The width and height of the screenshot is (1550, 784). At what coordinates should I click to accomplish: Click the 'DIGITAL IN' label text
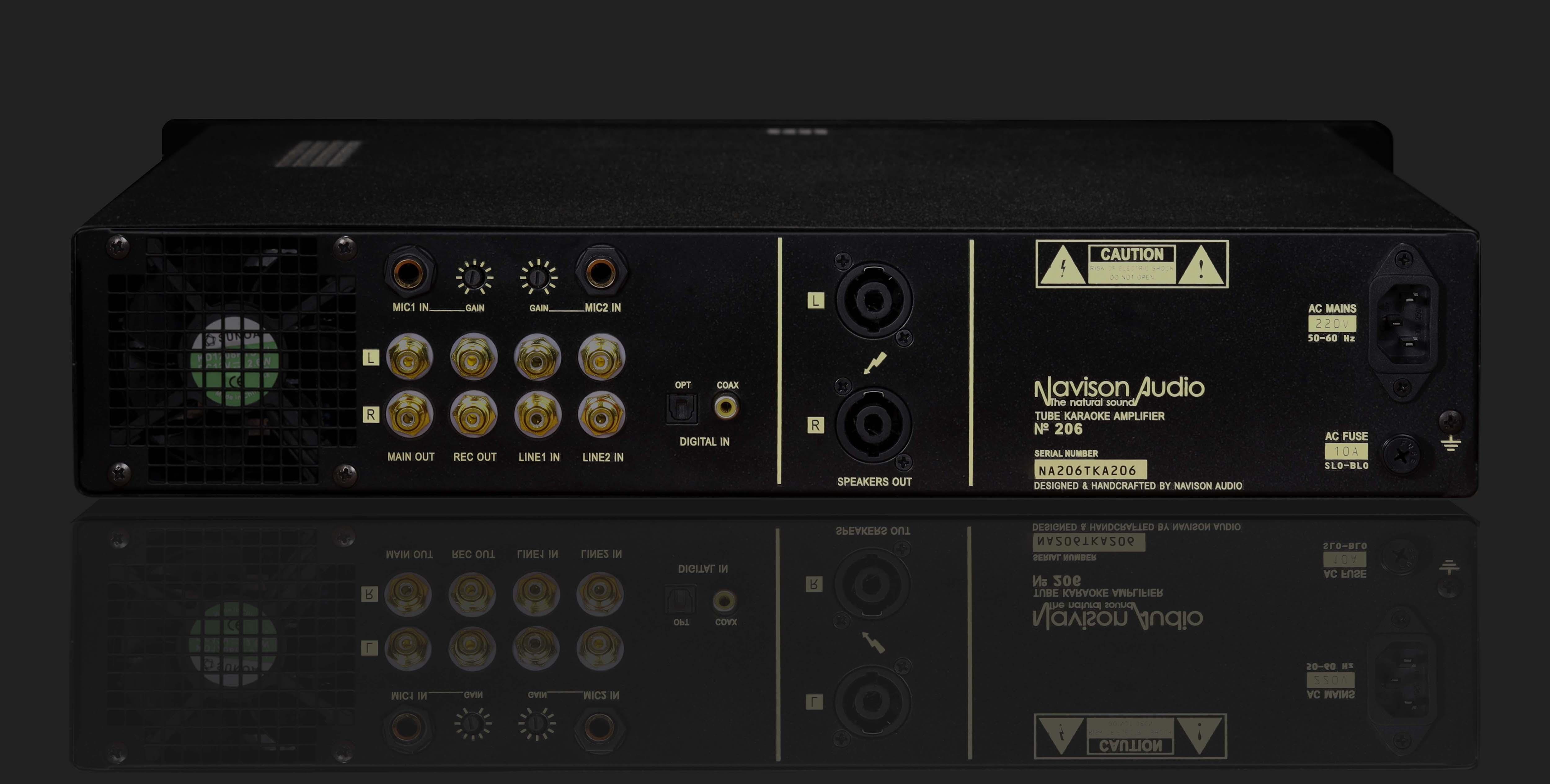705,442
